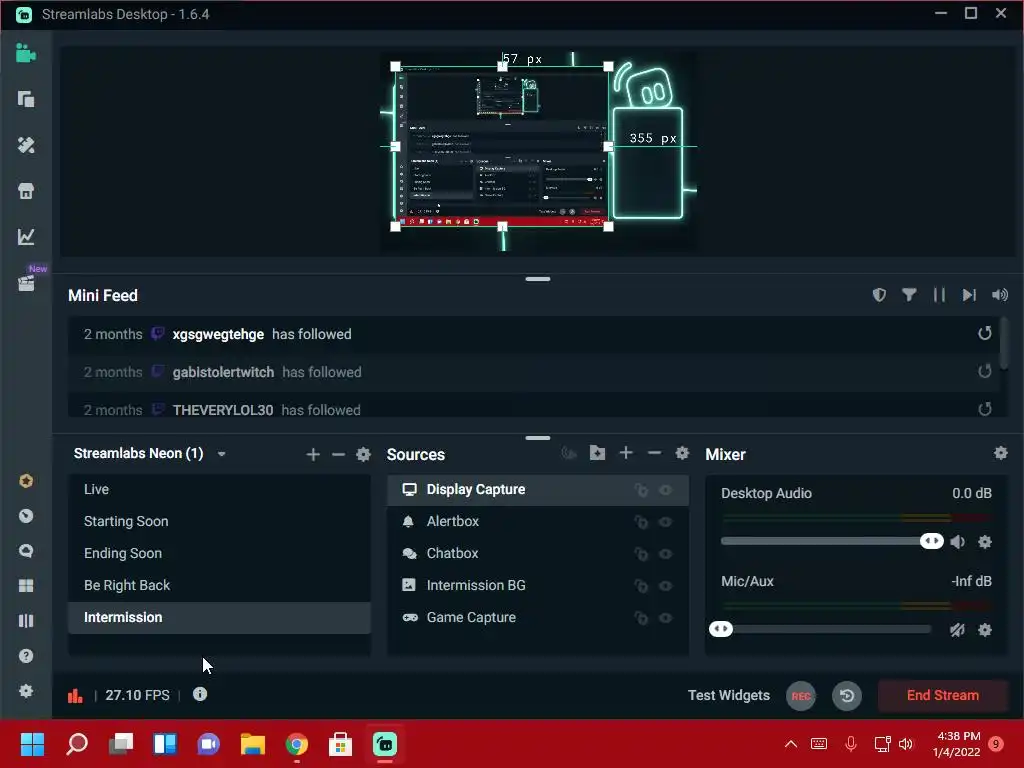Open Desktop Audio settings gear
The width and height of the screenshot is (1024, 768).
985,541
